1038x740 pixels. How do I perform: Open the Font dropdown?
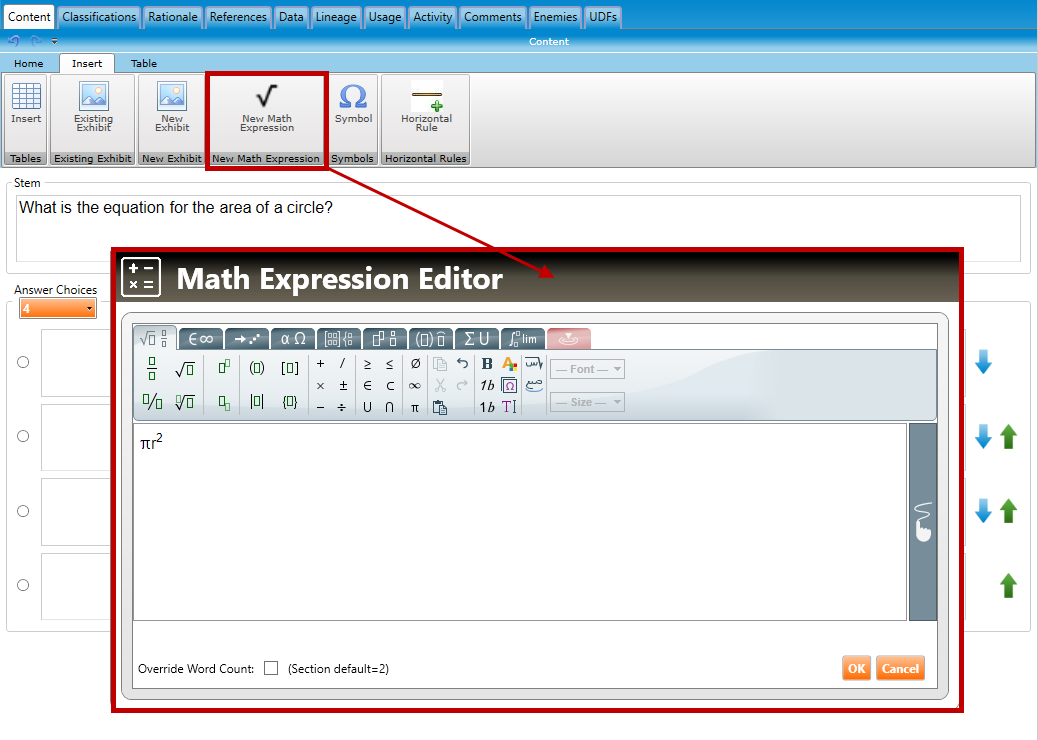pos(588,369)
